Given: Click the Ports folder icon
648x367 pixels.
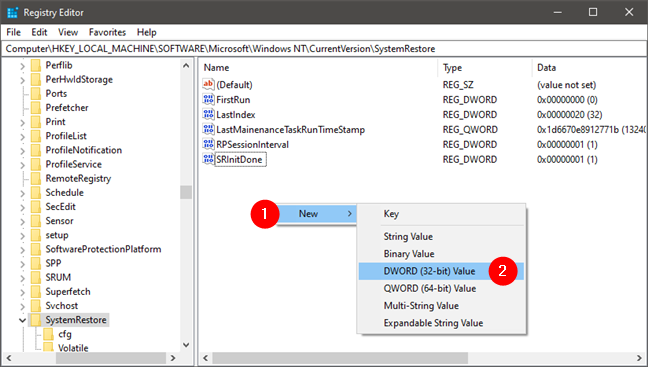Looking at the screenshot, I should pyautogui.click(x=36, y=93).
